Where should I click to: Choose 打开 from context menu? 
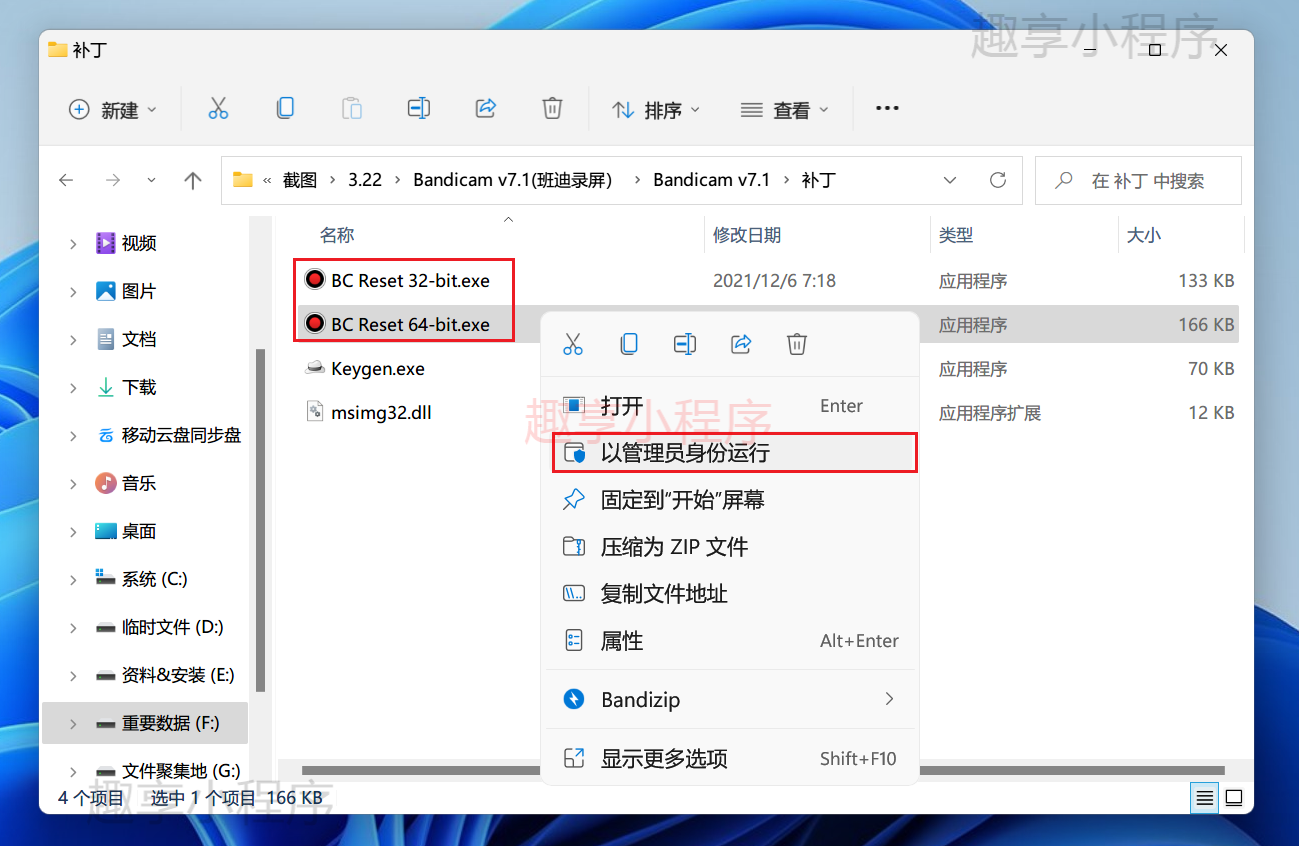pos(729,405)
